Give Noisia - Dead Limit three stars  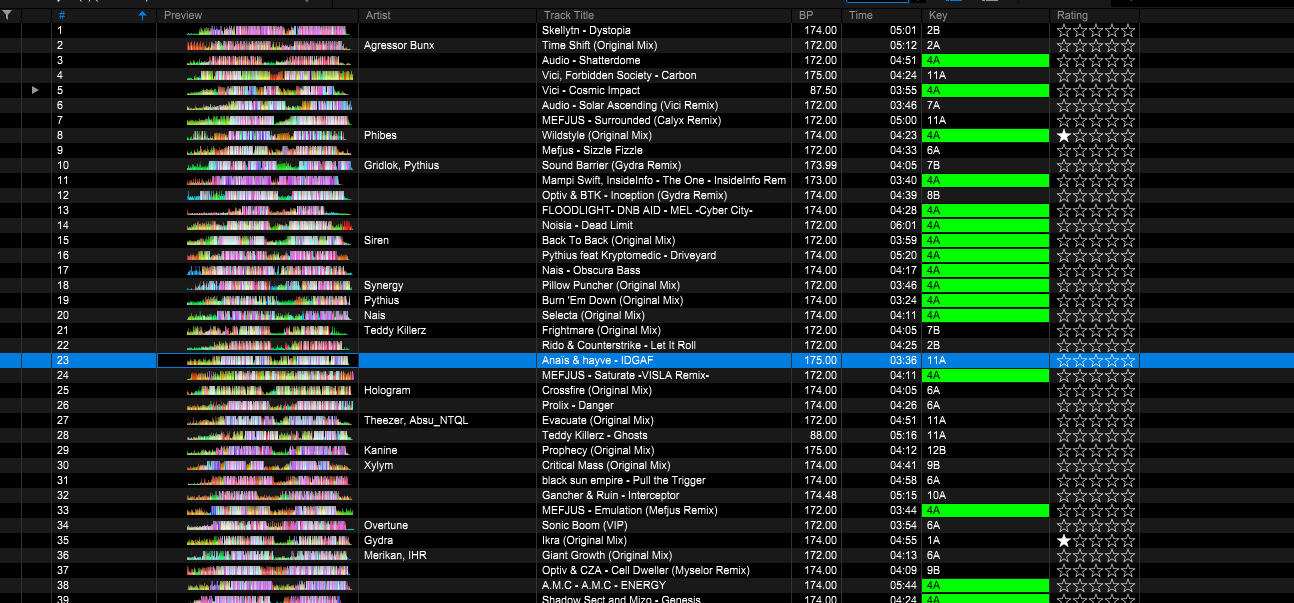[x=1096, y=225]
